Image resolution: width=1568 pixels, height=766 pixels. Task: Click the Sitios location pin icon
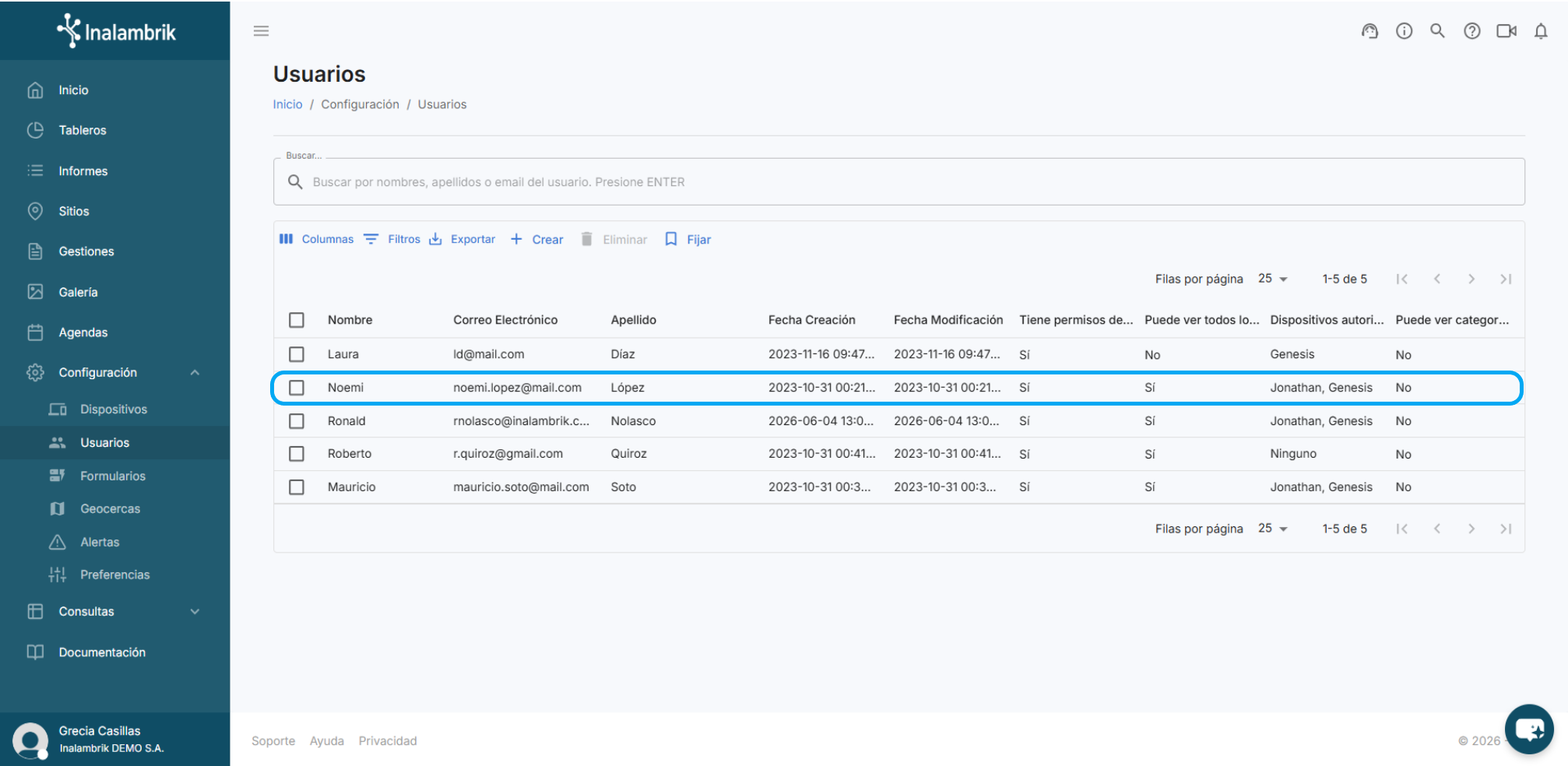click(x=35, y=211)
